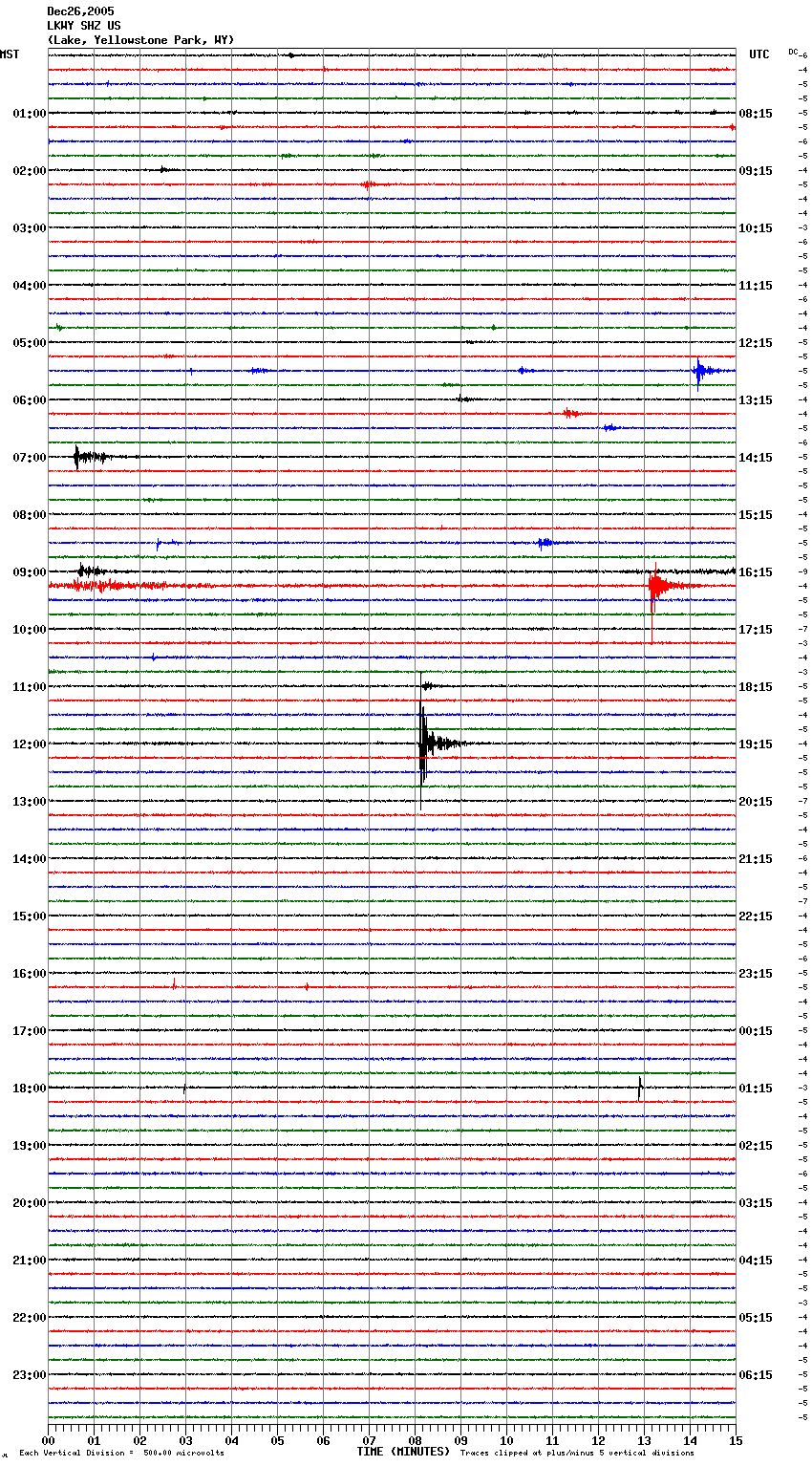Click the red seismic burst near 16:15 UTC
Viewport: 812px width, 1466px height.
coord(654,585)
